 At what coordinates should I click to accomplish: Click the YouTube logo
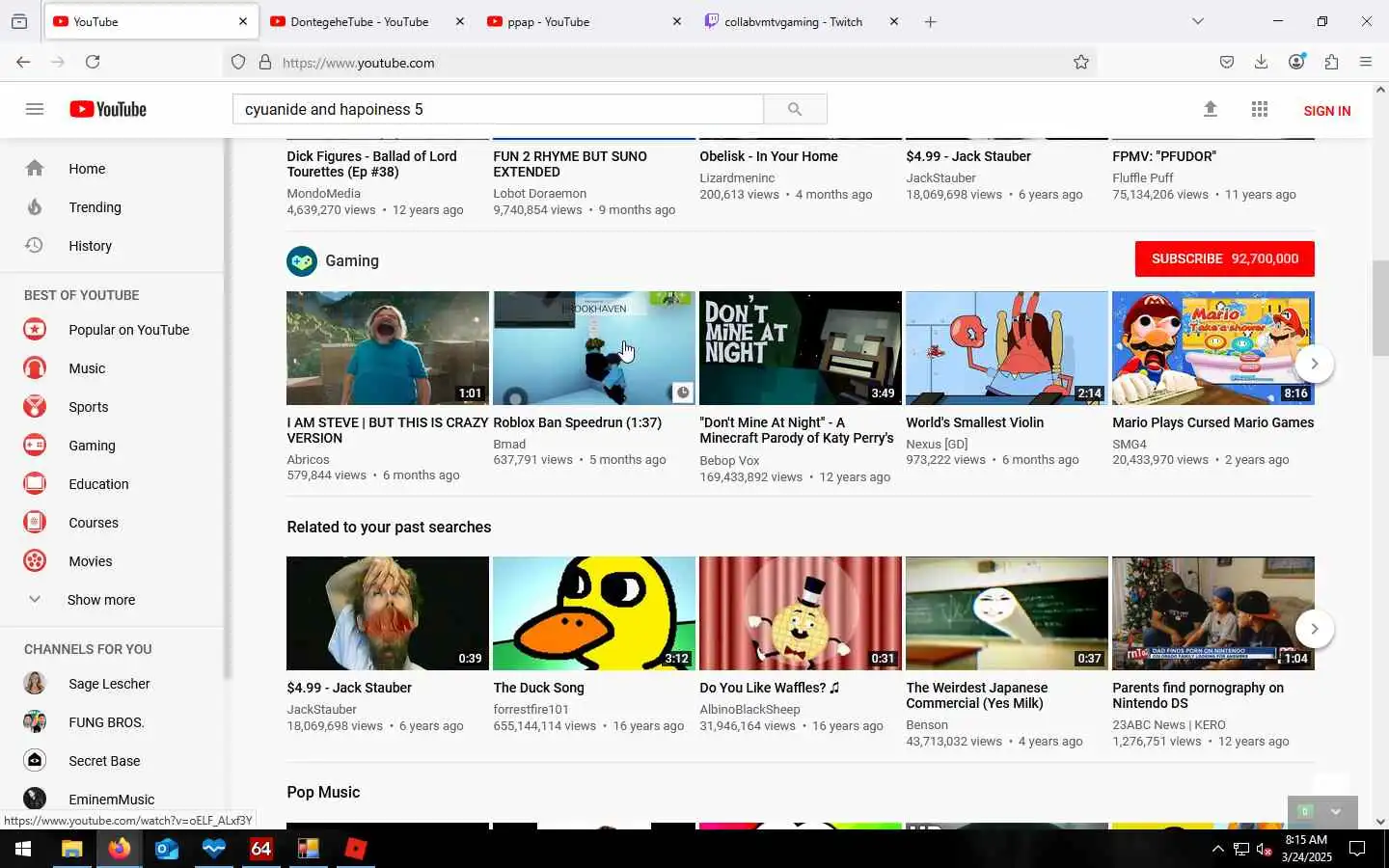108,109
